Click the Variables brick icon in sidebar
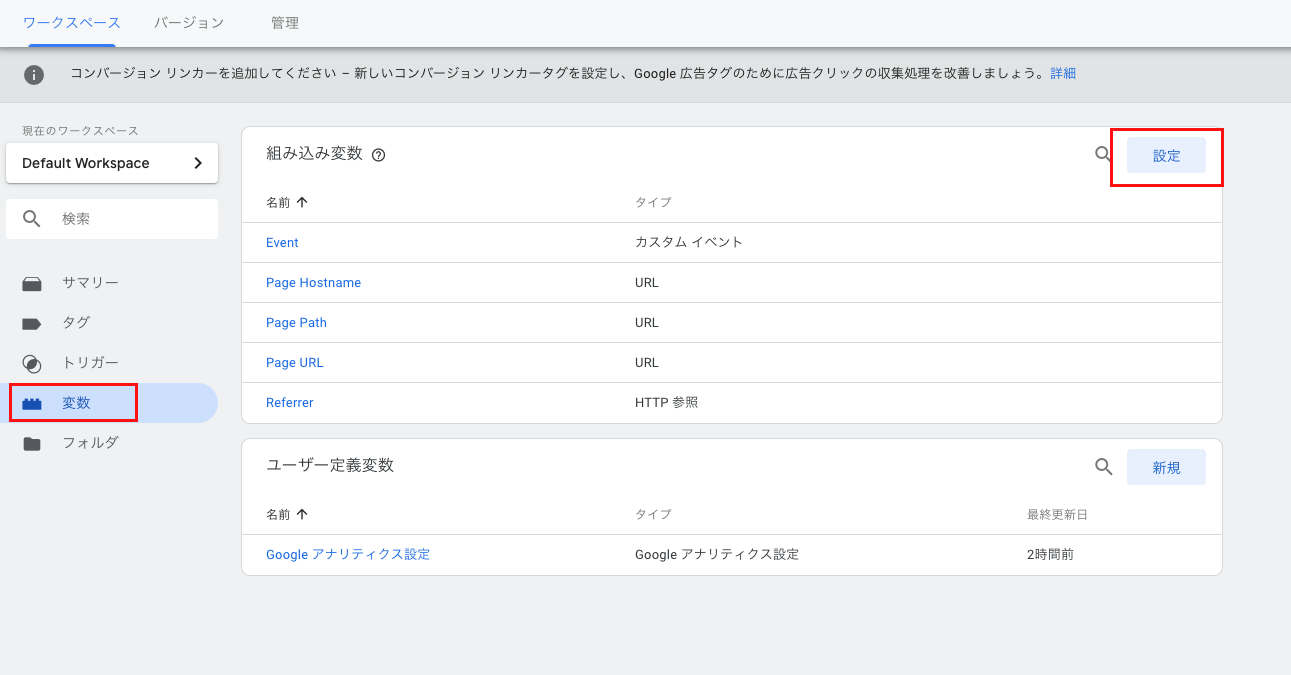The height and width of the screenshot is (675, 1291). coord(32,403)
